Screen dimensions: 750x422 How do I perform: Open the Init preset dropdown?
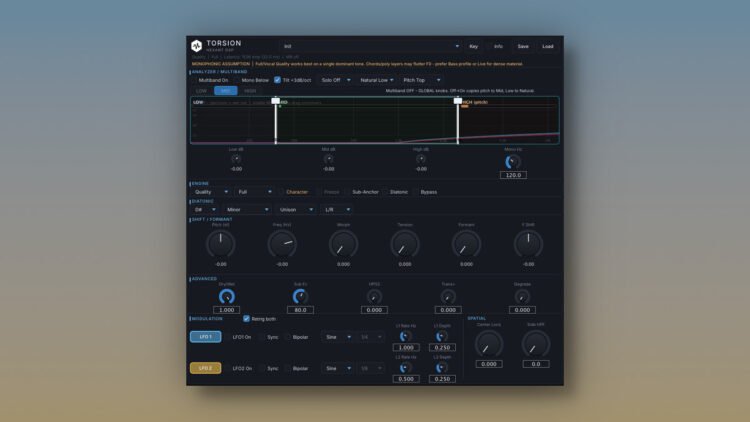tap(371, 46)
